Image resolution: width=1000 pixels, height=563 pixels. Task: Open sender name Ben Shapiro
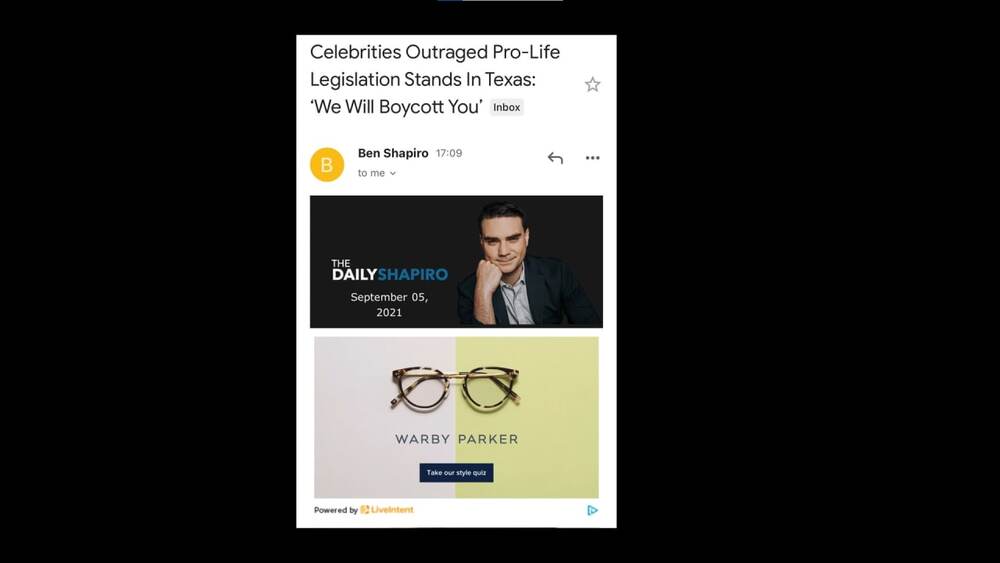point(393,153)
